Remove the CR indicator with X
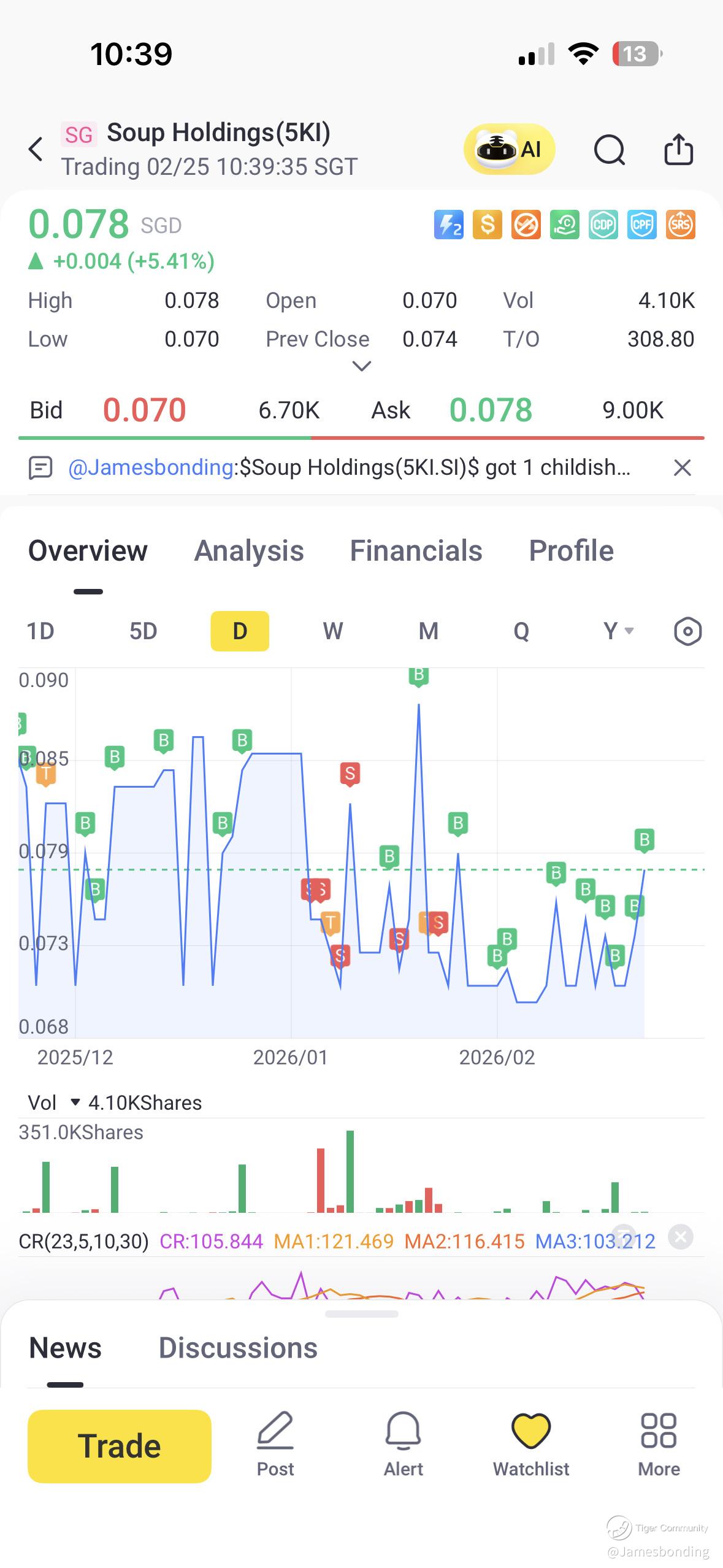This screenshot has width=723, height=1568. point(681,1236)
